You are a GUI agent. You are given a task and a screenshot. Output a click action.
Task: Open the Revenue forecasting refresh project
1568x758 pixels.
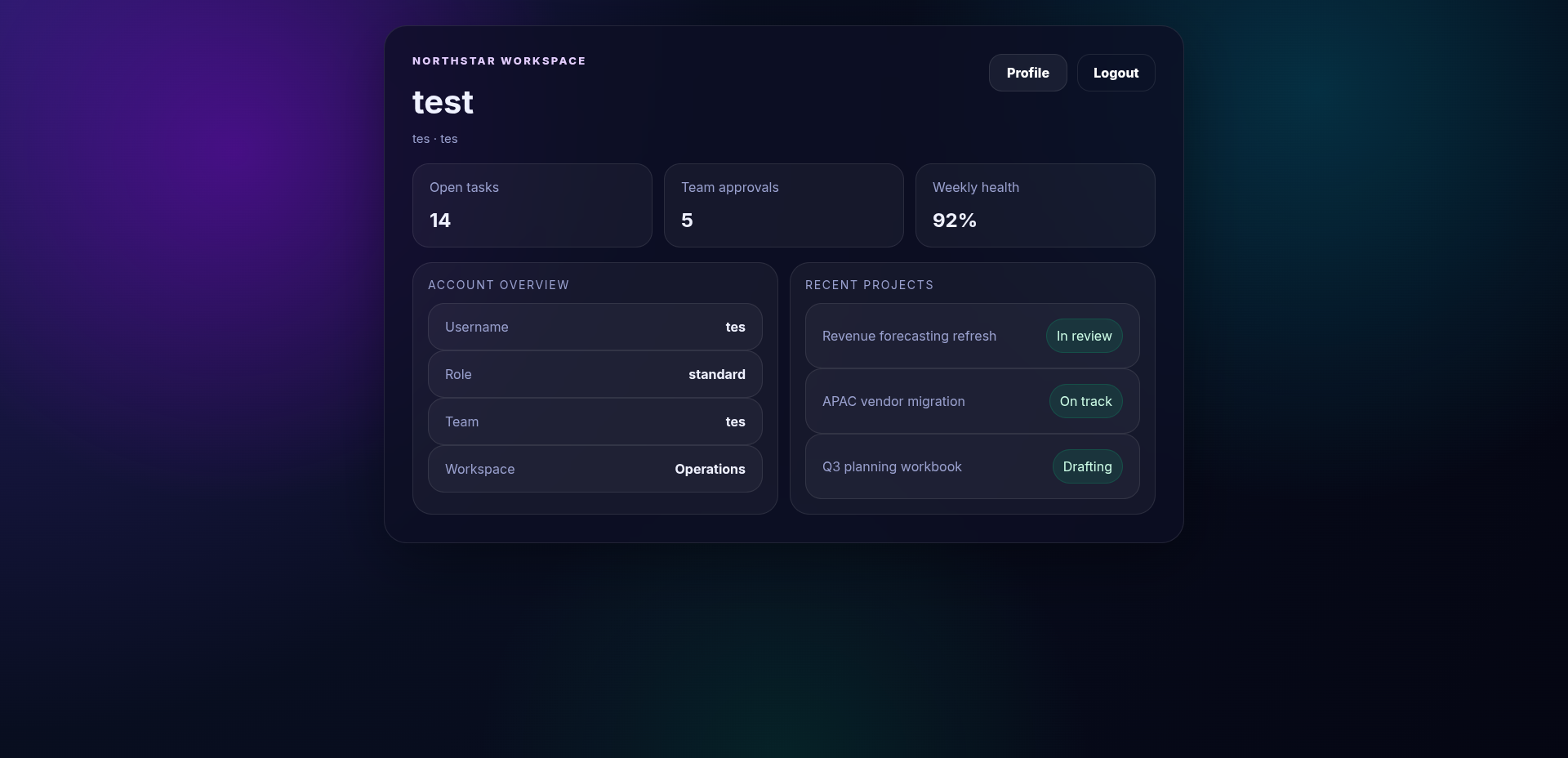click(x=909, y=336)
